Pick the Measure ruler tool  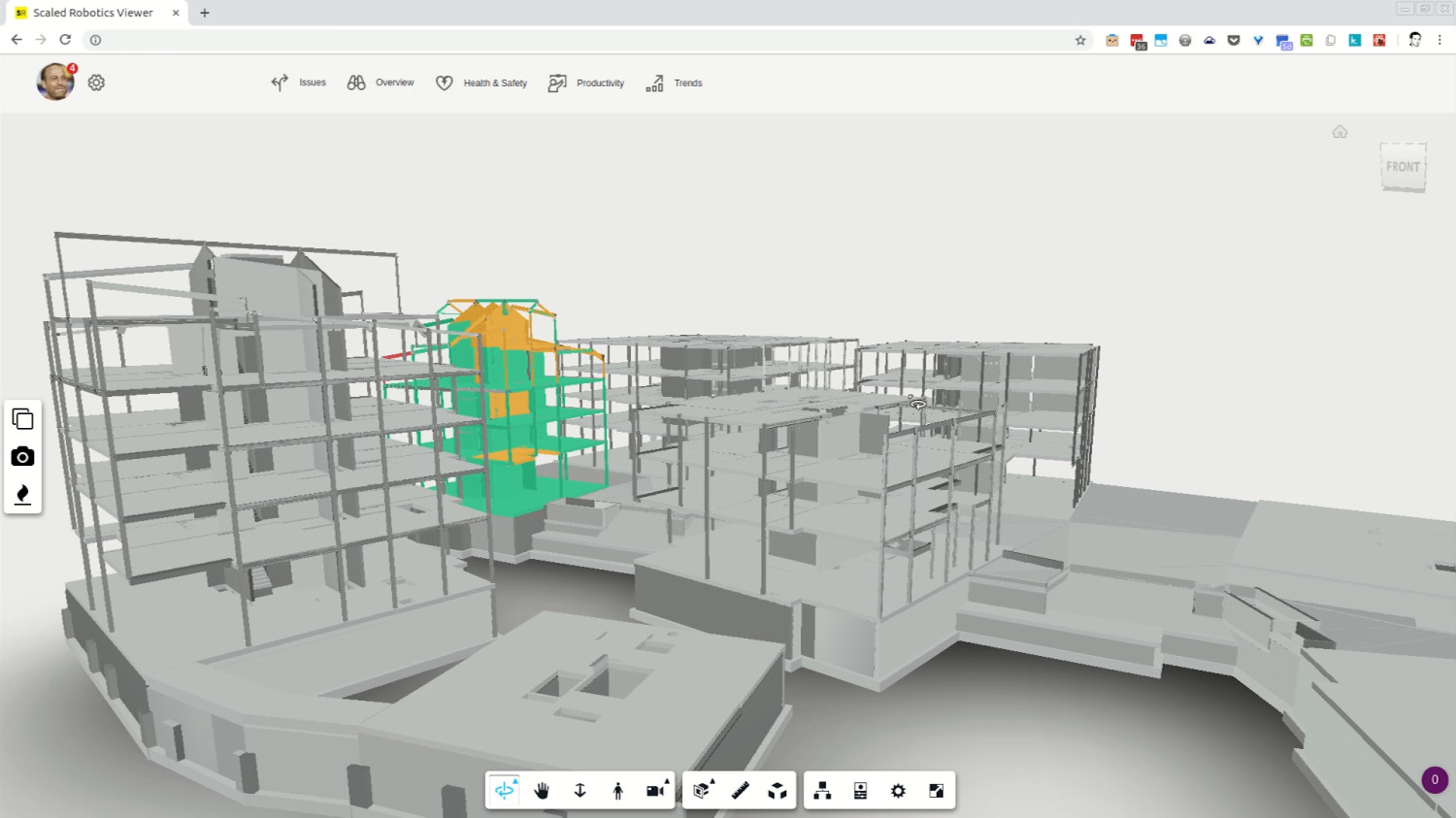740,791
